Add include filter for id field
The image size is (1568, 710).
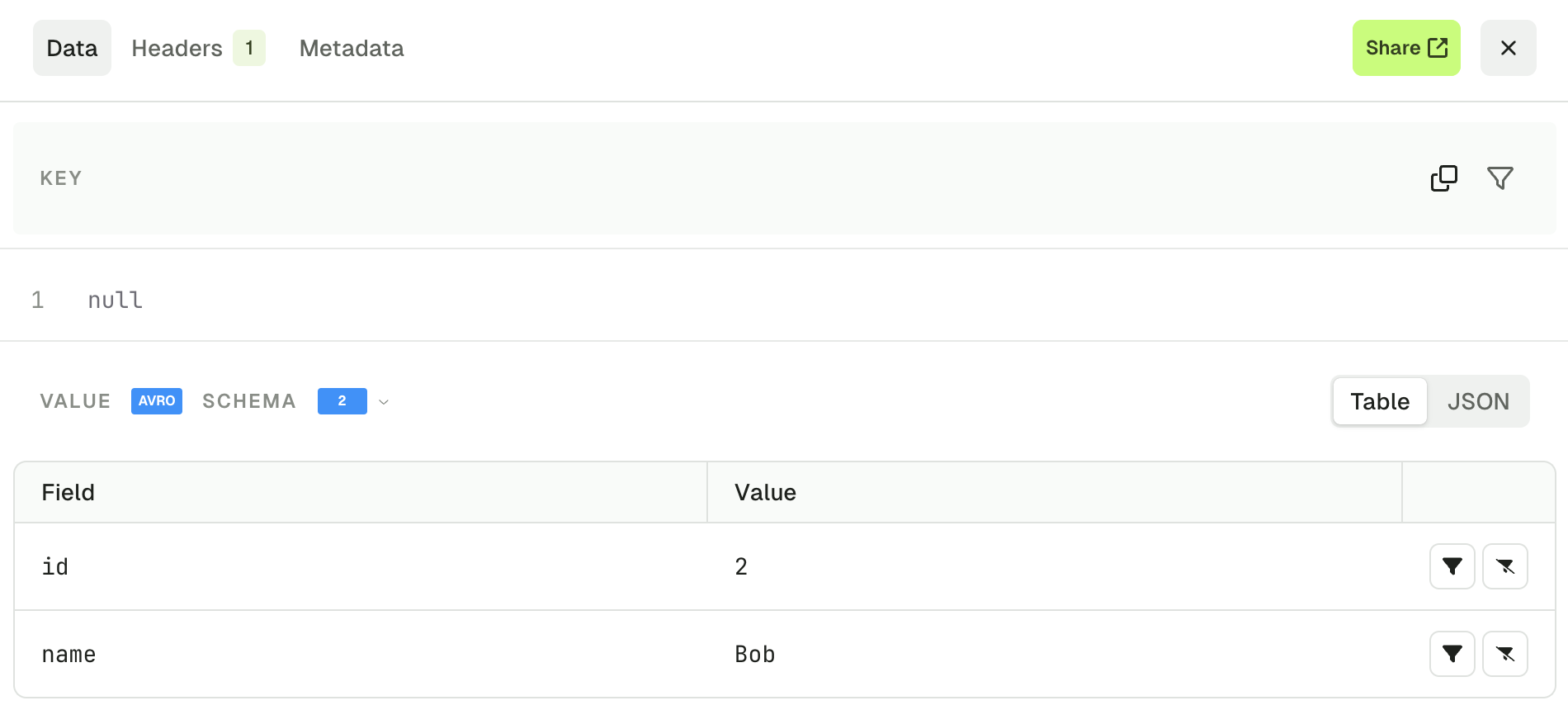click(x=1452, y=566)
